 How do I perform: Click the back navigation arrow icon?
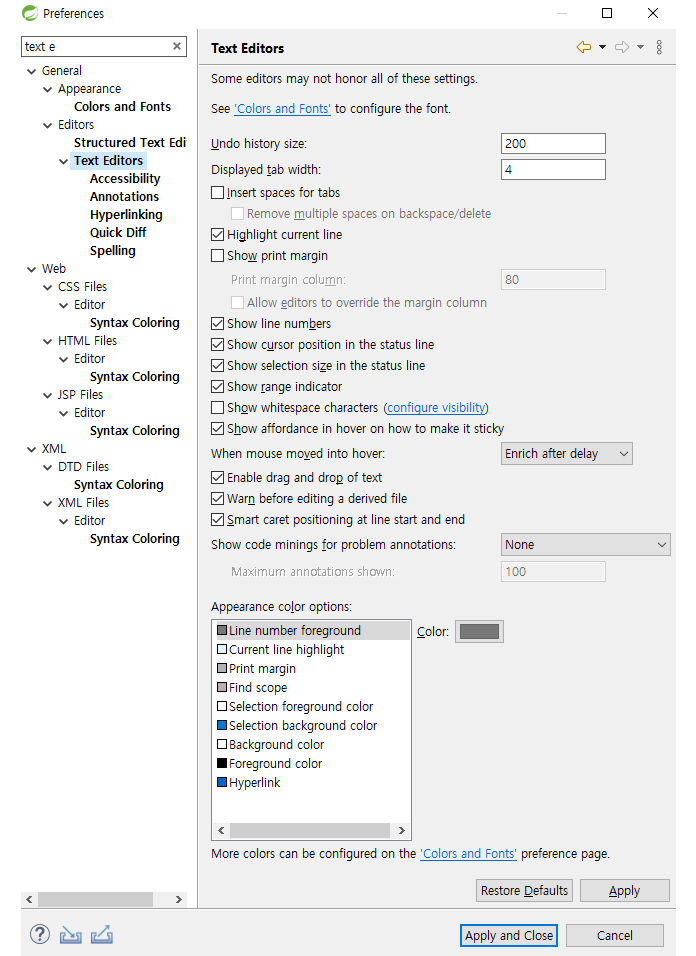click(x=584, y=47)
